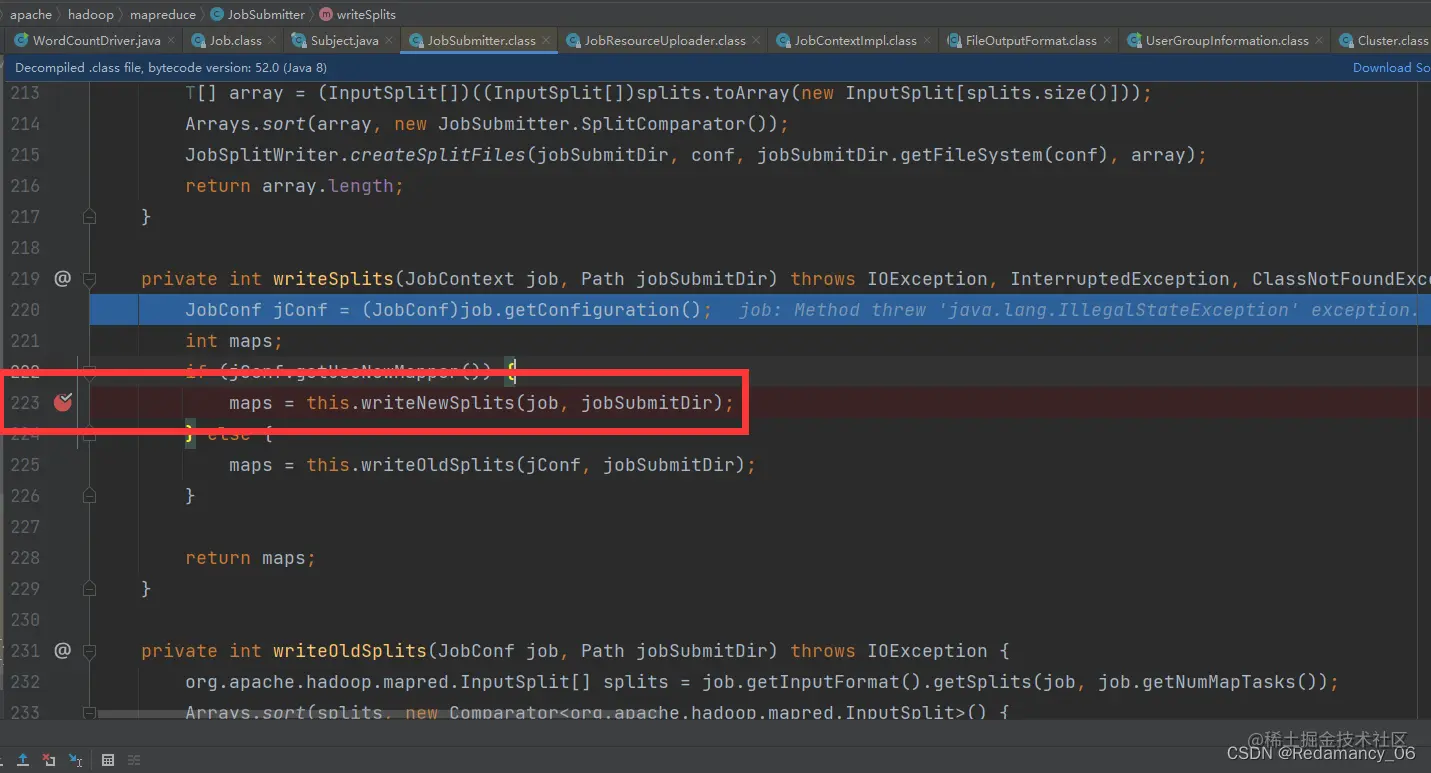Click the @ gutter icon on line 231
The height and width of the screenshot is (773, 1431).
62,651
